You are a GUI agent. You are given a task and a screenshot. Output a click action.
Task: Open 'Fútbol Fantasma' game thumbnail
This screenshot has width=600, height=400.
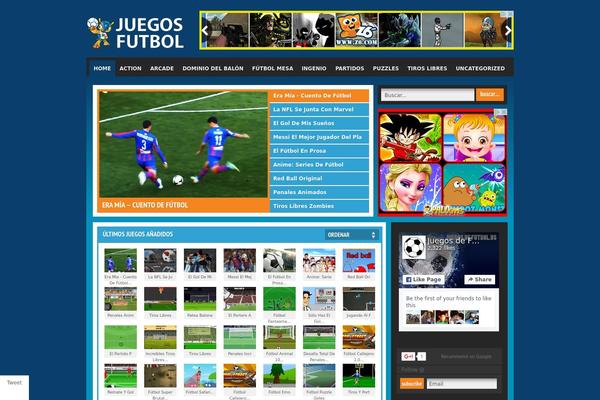tap(279, 299)
